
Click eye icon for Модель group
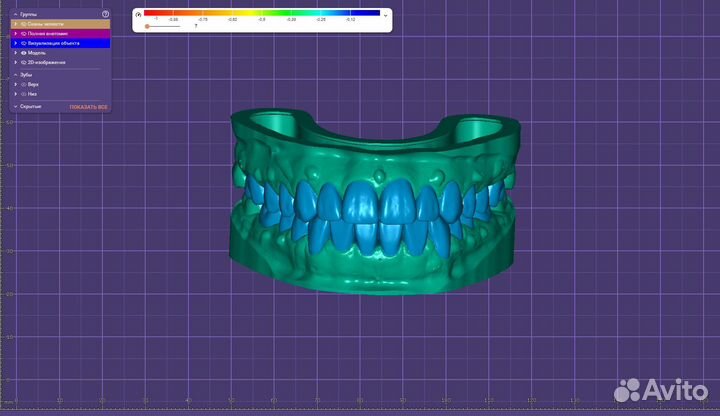click(24, 53)
